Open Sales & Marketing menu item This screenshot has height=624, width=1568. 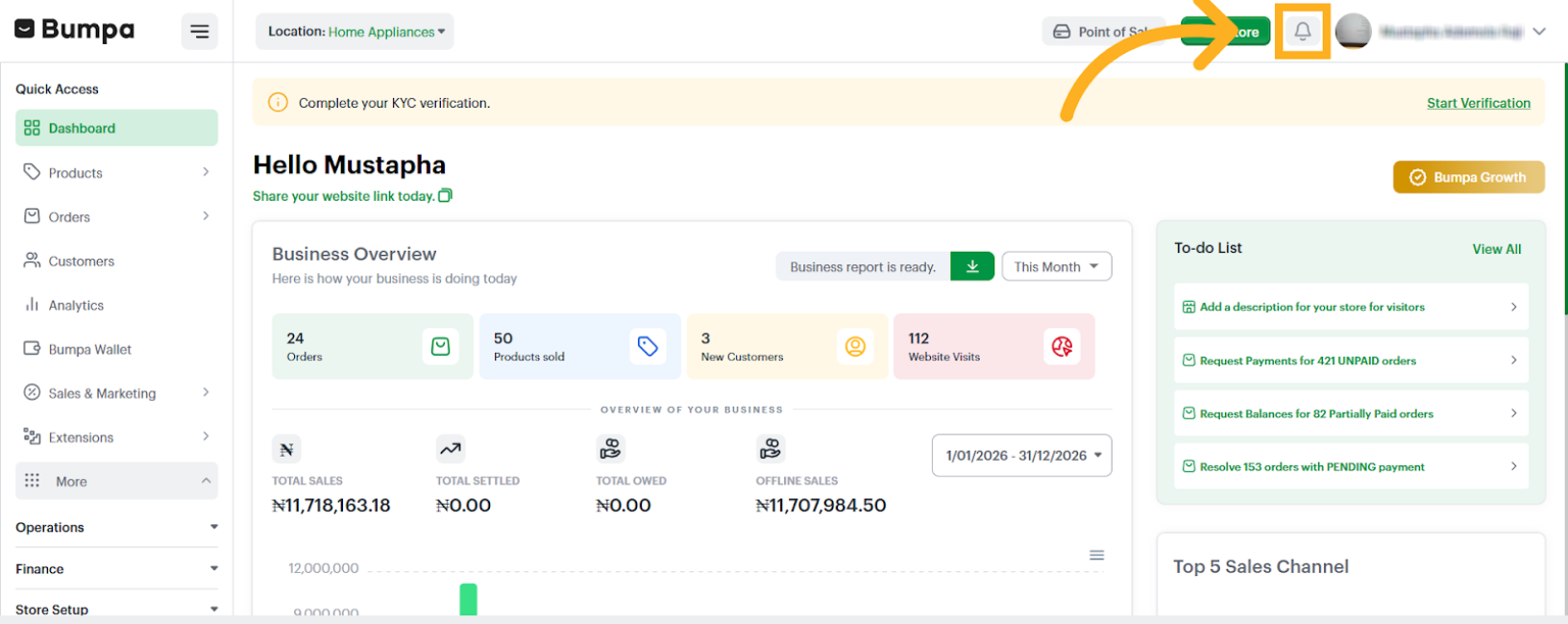[x=116, y=393]
